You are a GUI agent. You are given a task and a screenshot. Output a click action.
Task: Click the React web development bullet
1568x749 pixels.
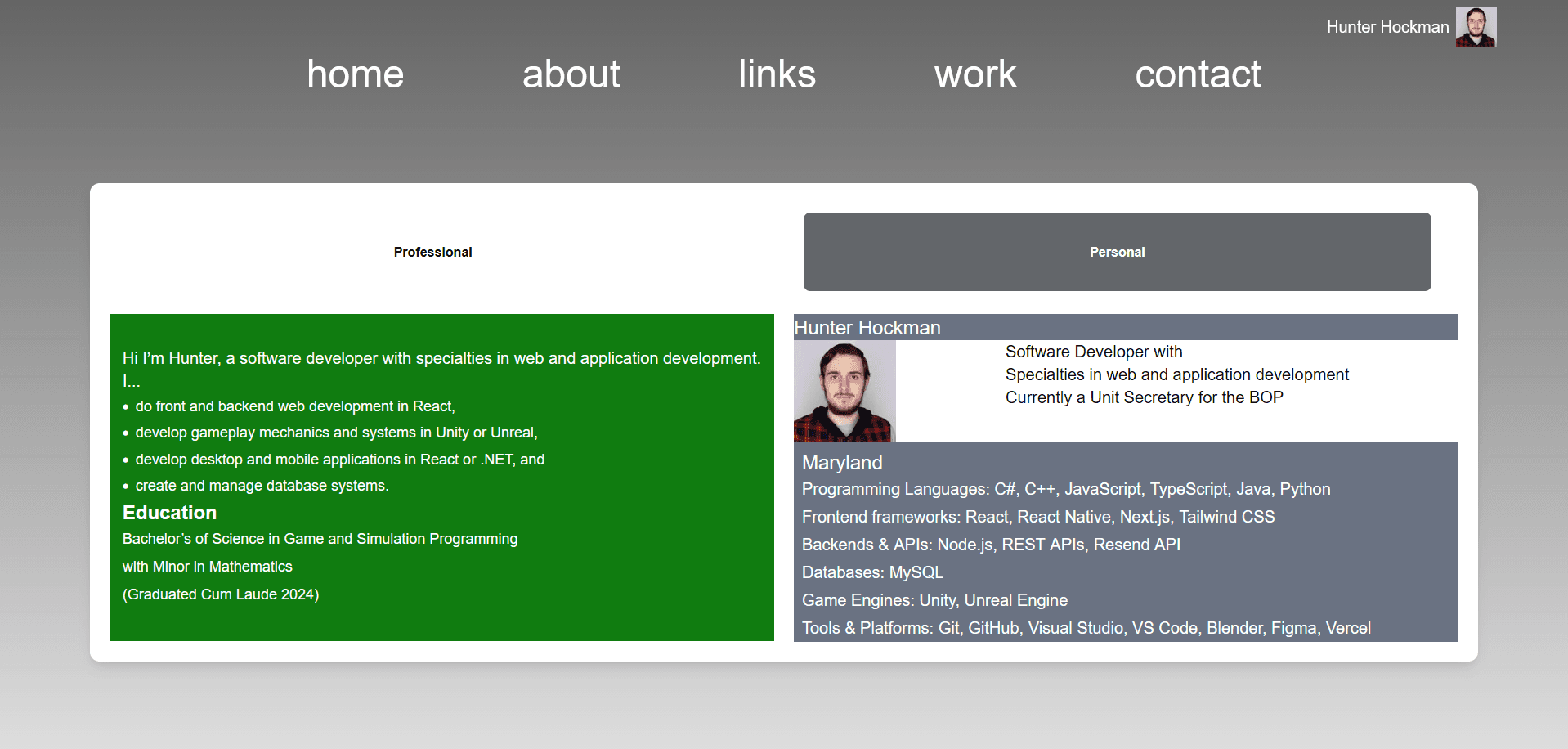[x=295, y=406]
